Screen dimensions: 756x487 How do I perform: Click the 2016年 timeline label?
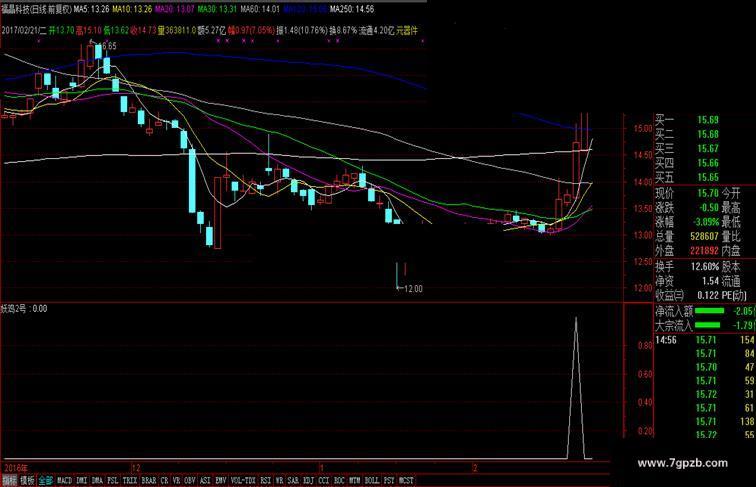click(16, 468)
